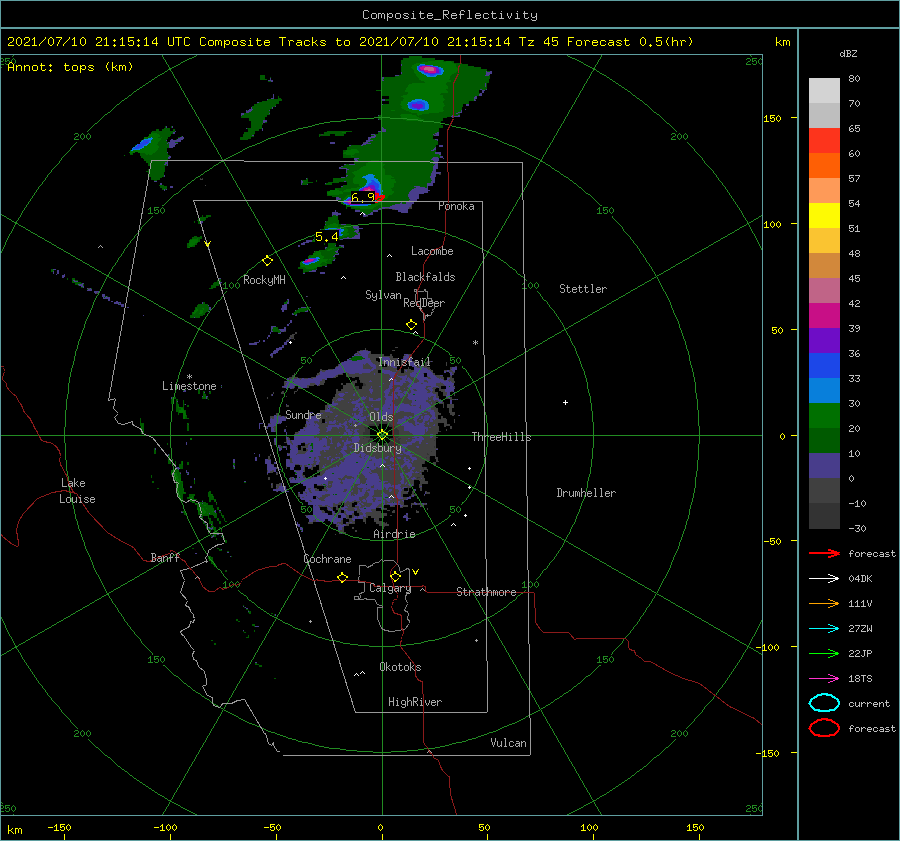Click the Lacombe city label
The width and height of the screenshot is (900, 841).
[432, 251]
